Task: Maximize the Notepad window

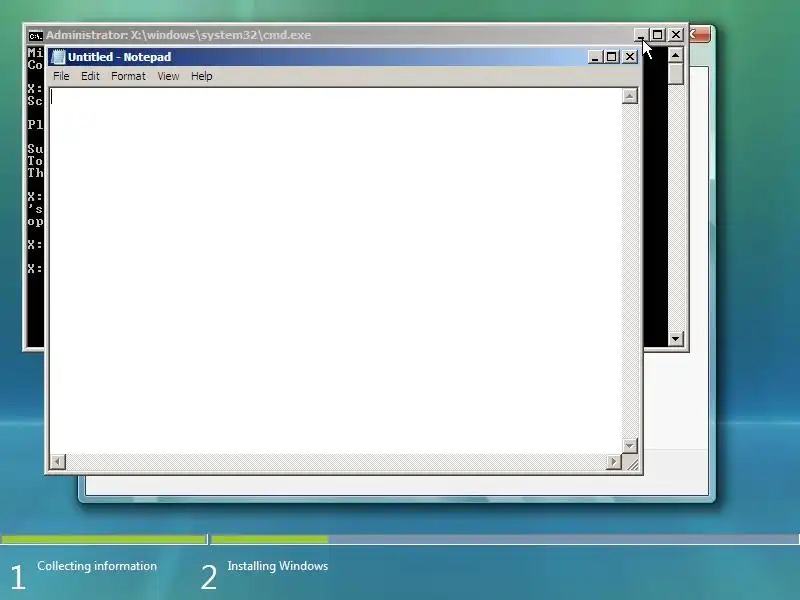Action: pyautogui.click(x=612, y=57)
